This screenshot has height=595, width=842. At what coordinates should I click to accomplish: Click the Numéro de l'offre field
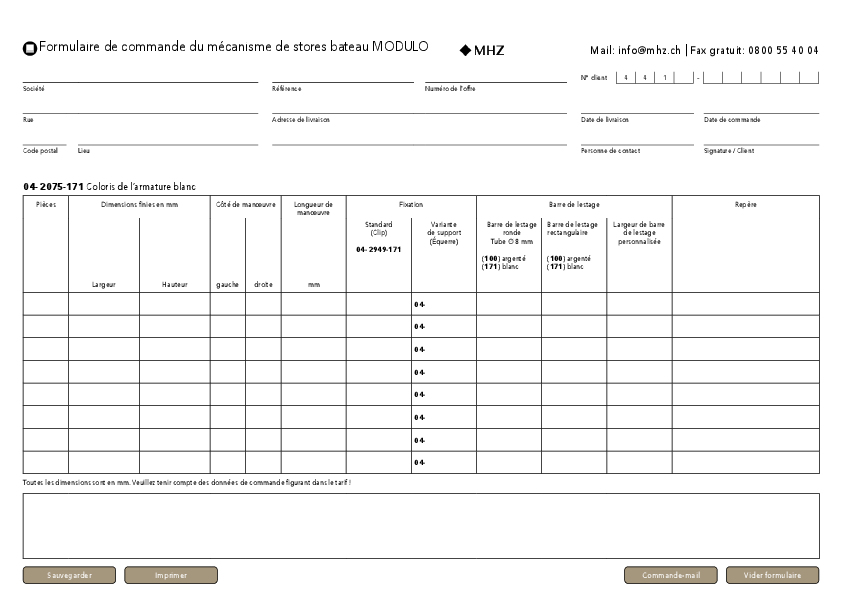[495, 76]
